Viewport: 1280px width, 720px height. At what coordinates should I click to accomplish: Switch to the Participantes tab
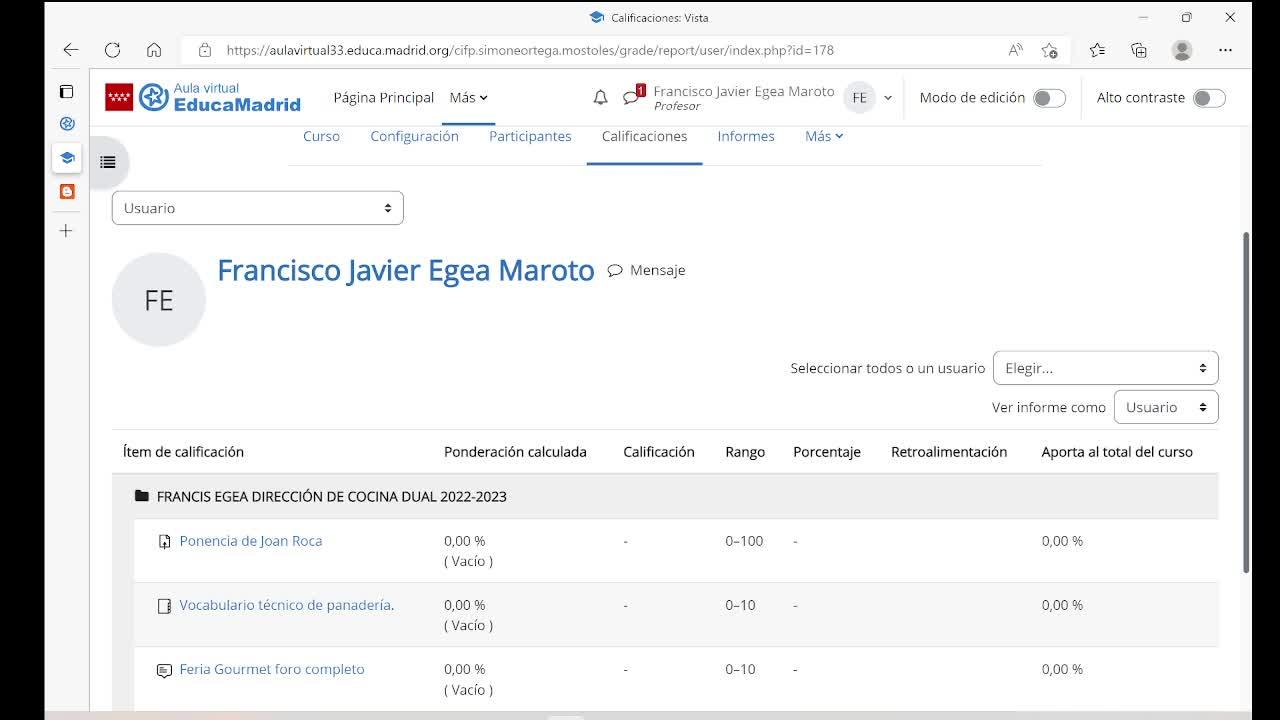click(530, 136)
